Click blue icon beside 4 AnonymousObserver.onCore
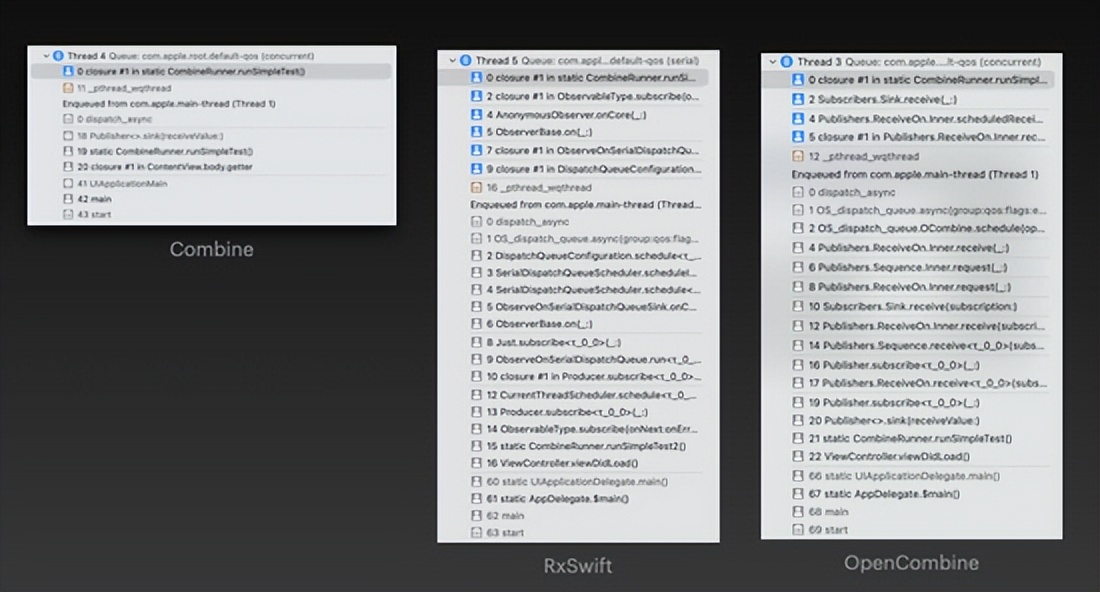1100x592 pixels. [476, 114]
